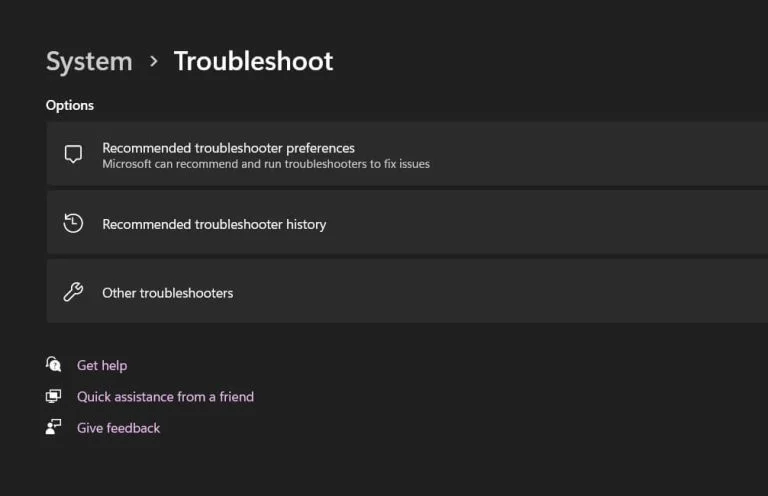Click the Troubleshoot page title

tap(253, 61)
